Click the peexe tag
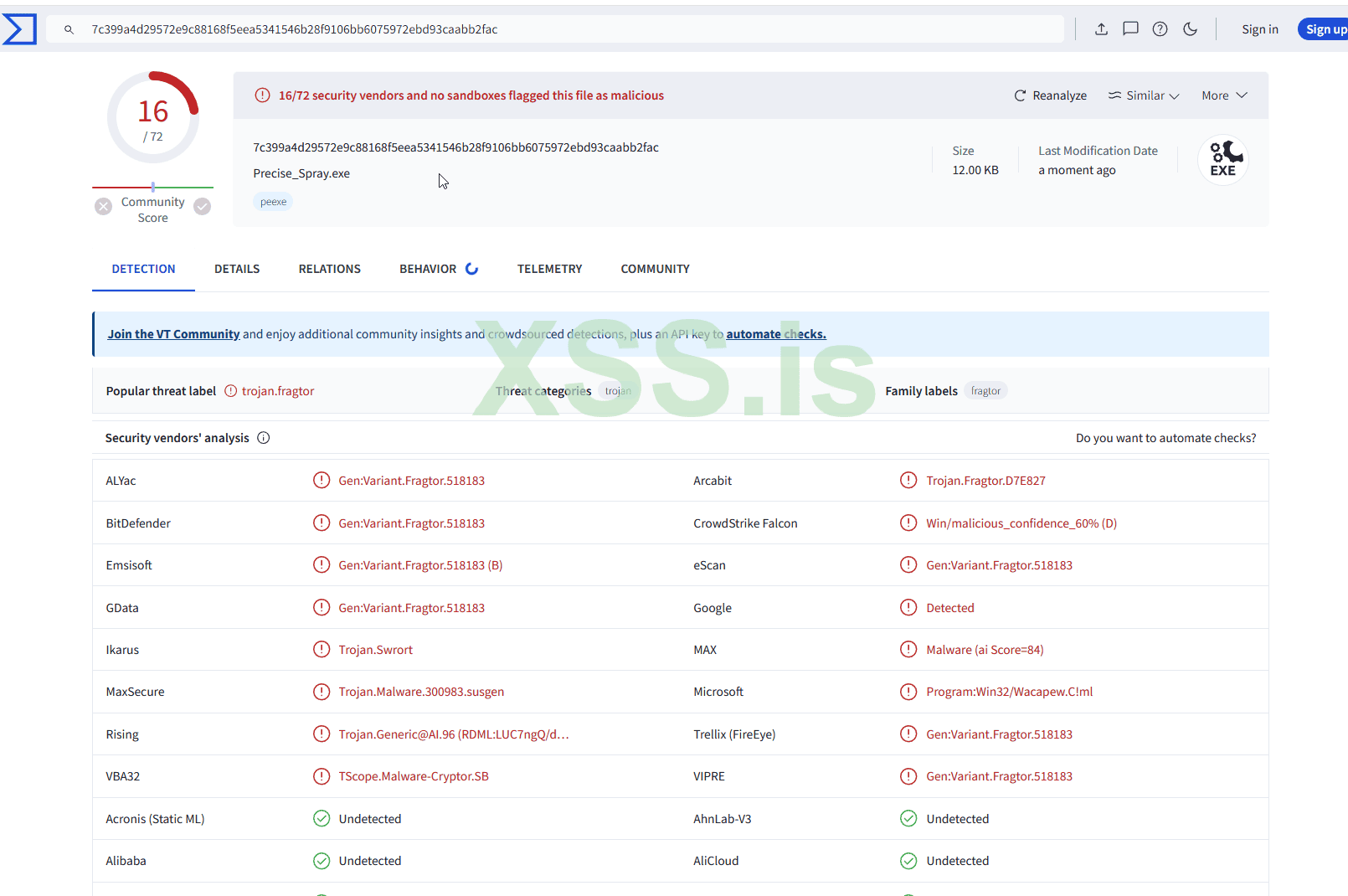Image resolution: width=1348 pixels, height=896 pixels. coord(273,202)
